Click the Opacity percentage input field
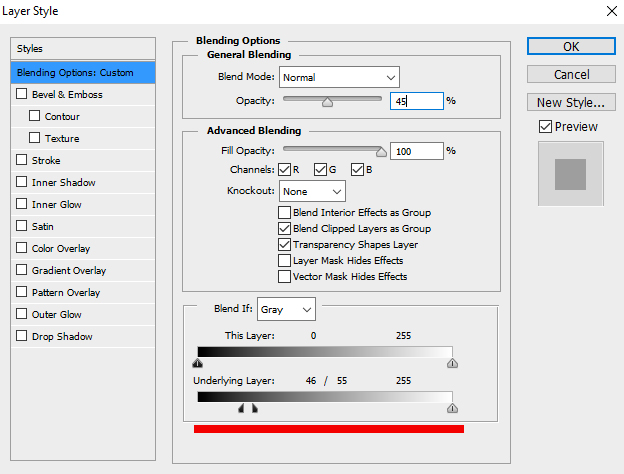 point(417,101)
